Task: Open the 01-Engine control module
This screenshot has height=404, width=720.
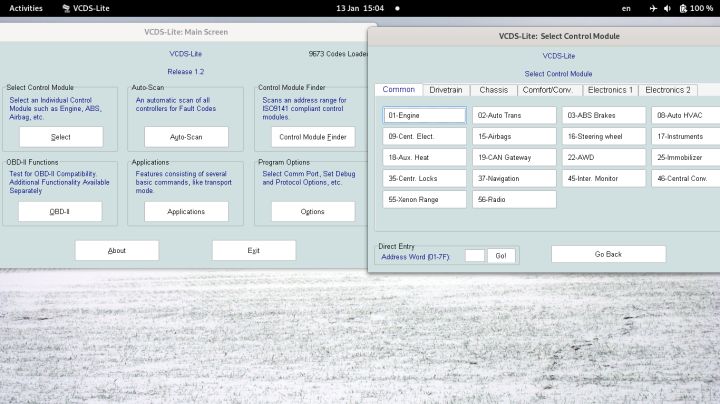Action: coord(424,115)
